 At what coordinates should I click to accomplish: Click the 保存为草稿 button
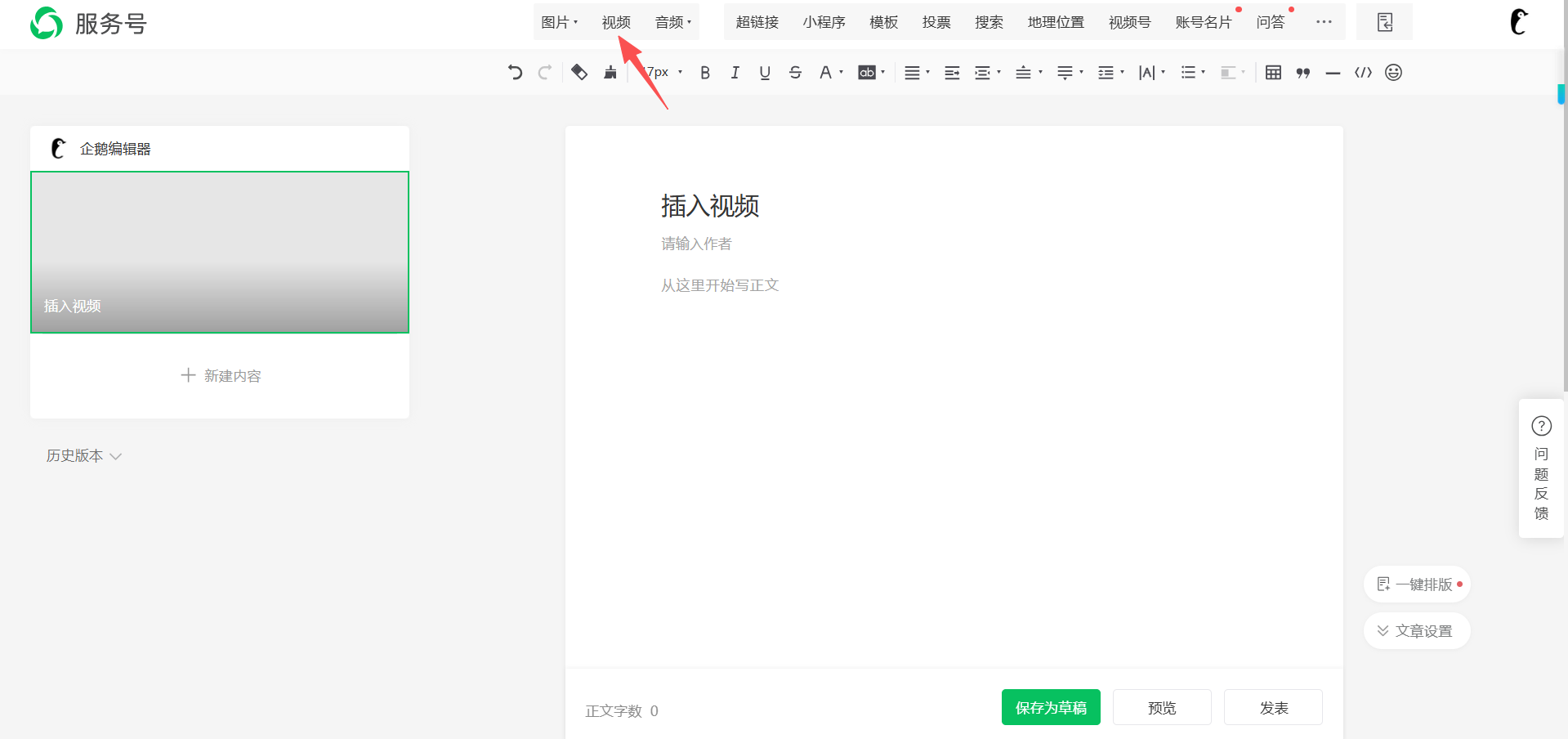tap(1051, 707)
